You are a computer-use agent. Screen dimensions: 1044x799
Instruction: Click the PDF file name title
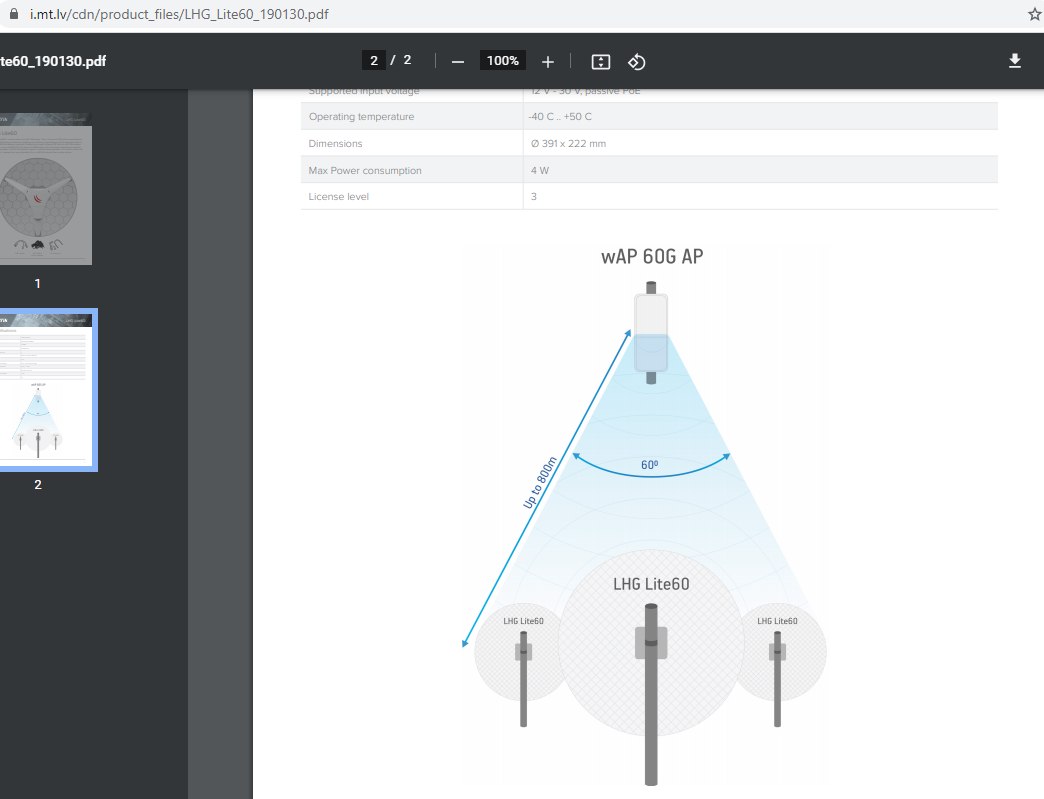pyautogui.click(x=53, y=61)
